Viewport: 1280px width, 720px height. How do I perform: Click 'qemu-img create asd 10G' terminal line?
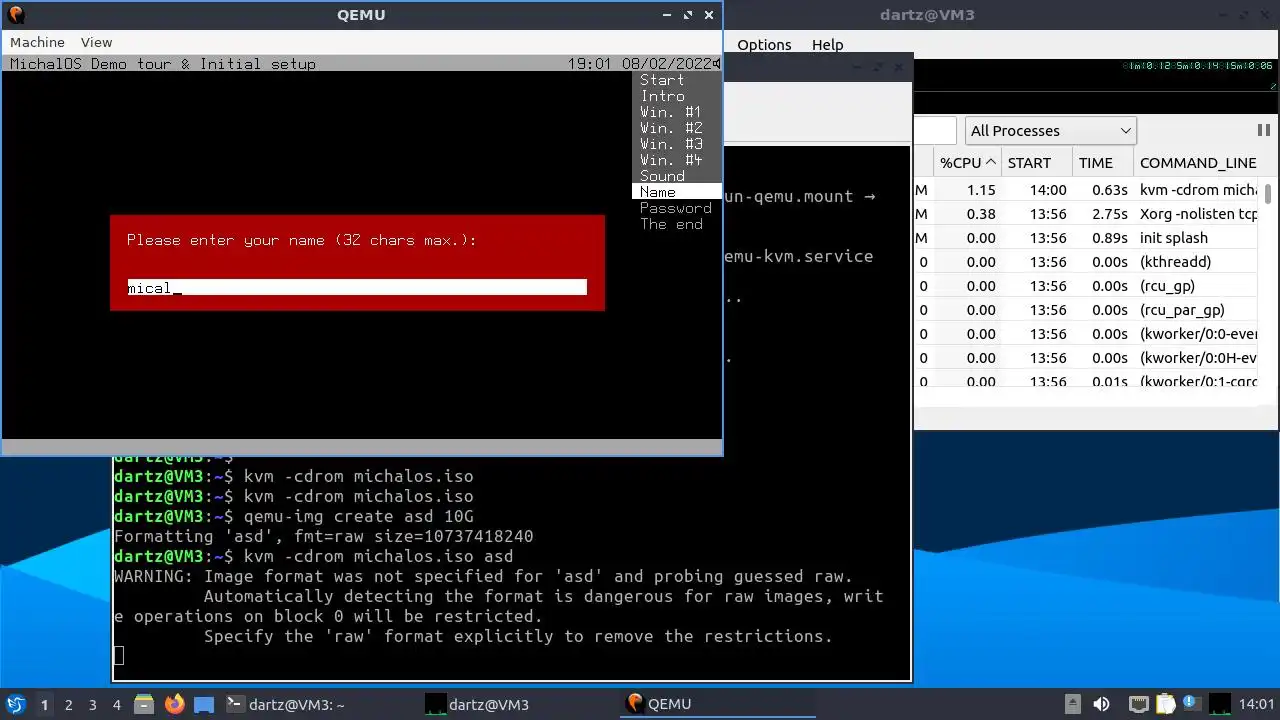coord(294,516)
